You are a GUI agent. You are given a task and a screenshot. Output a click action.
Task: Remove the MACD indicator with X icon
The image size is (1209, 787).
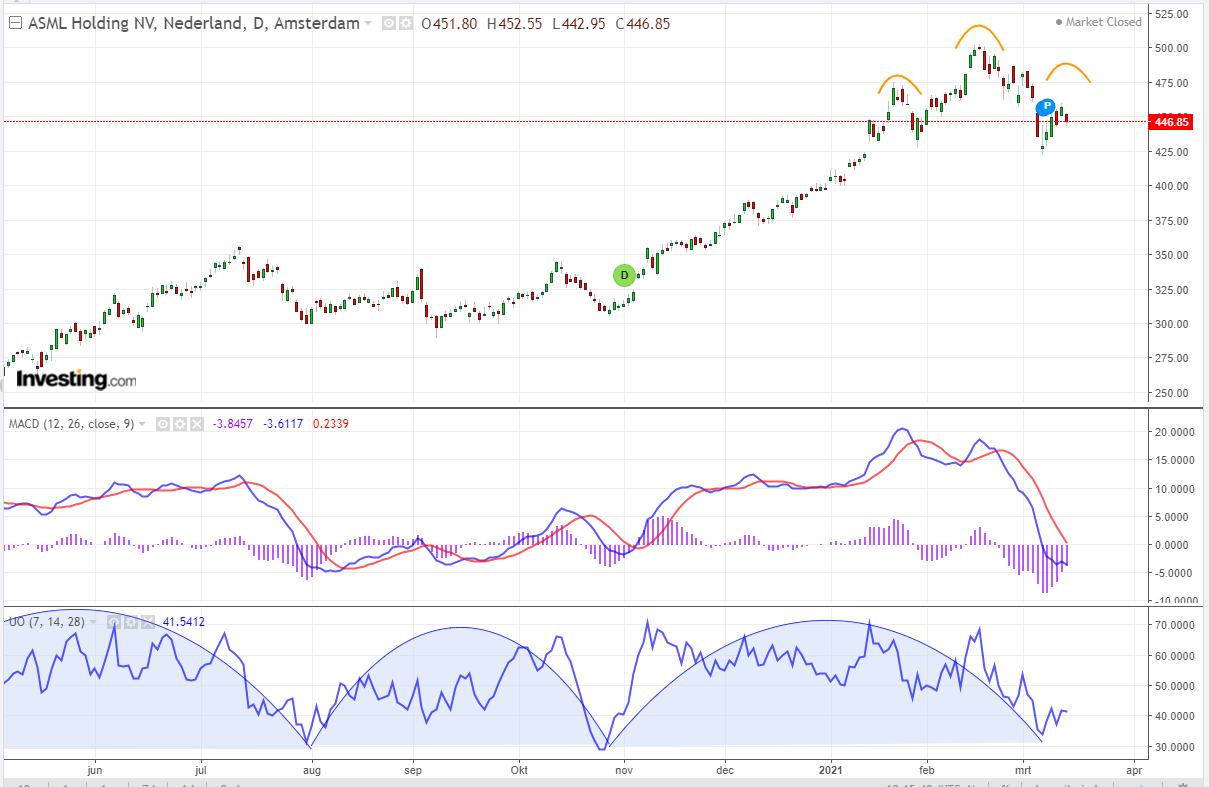[196, 424]
